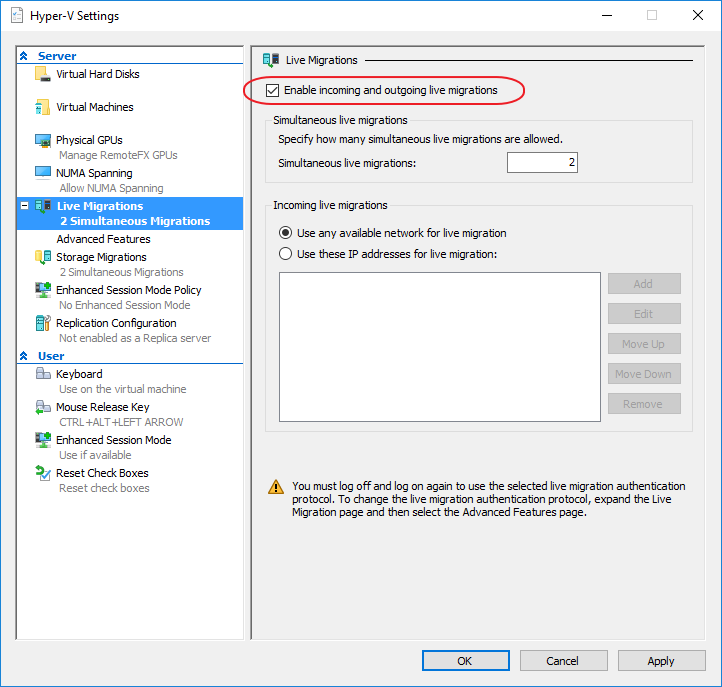
Task: Select Mouse Release Key settings
Action: pos(103,407)
